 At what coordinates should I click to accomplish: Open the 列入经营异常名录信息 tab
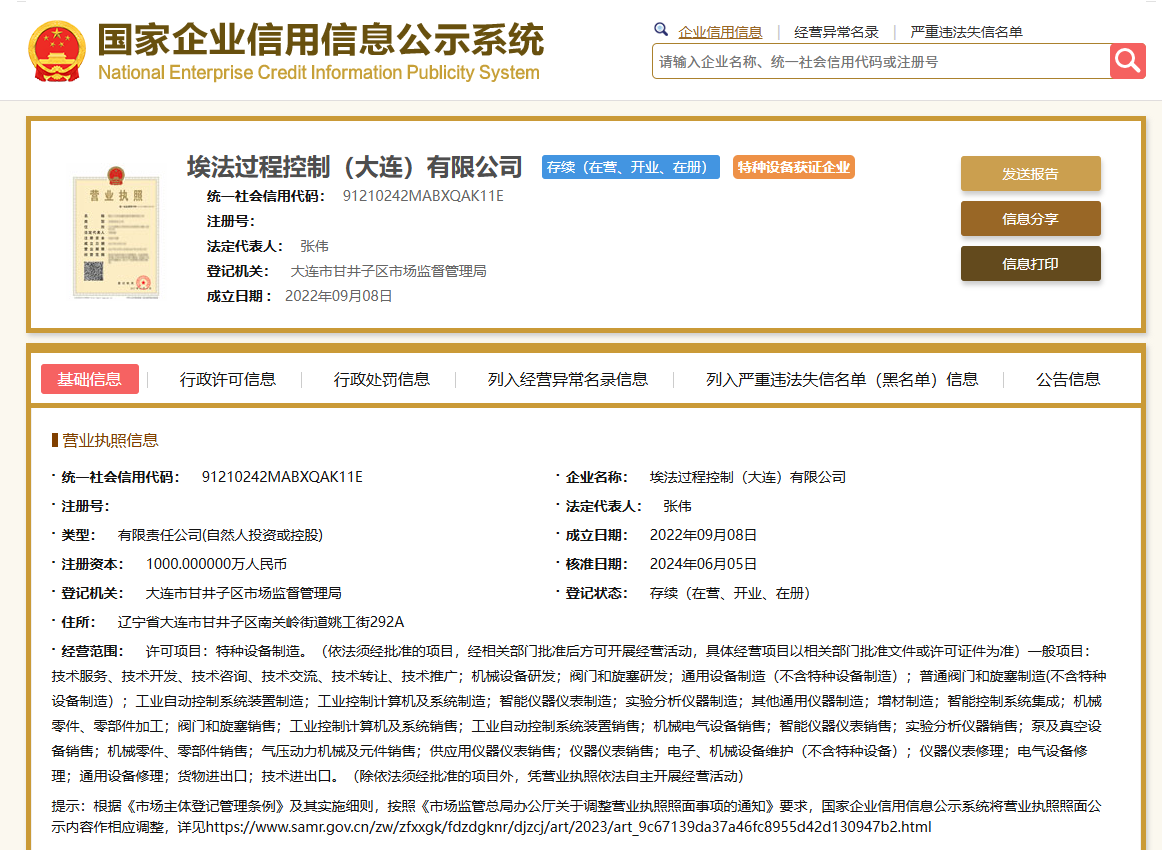pyautogui.click(x=568, y=379)
